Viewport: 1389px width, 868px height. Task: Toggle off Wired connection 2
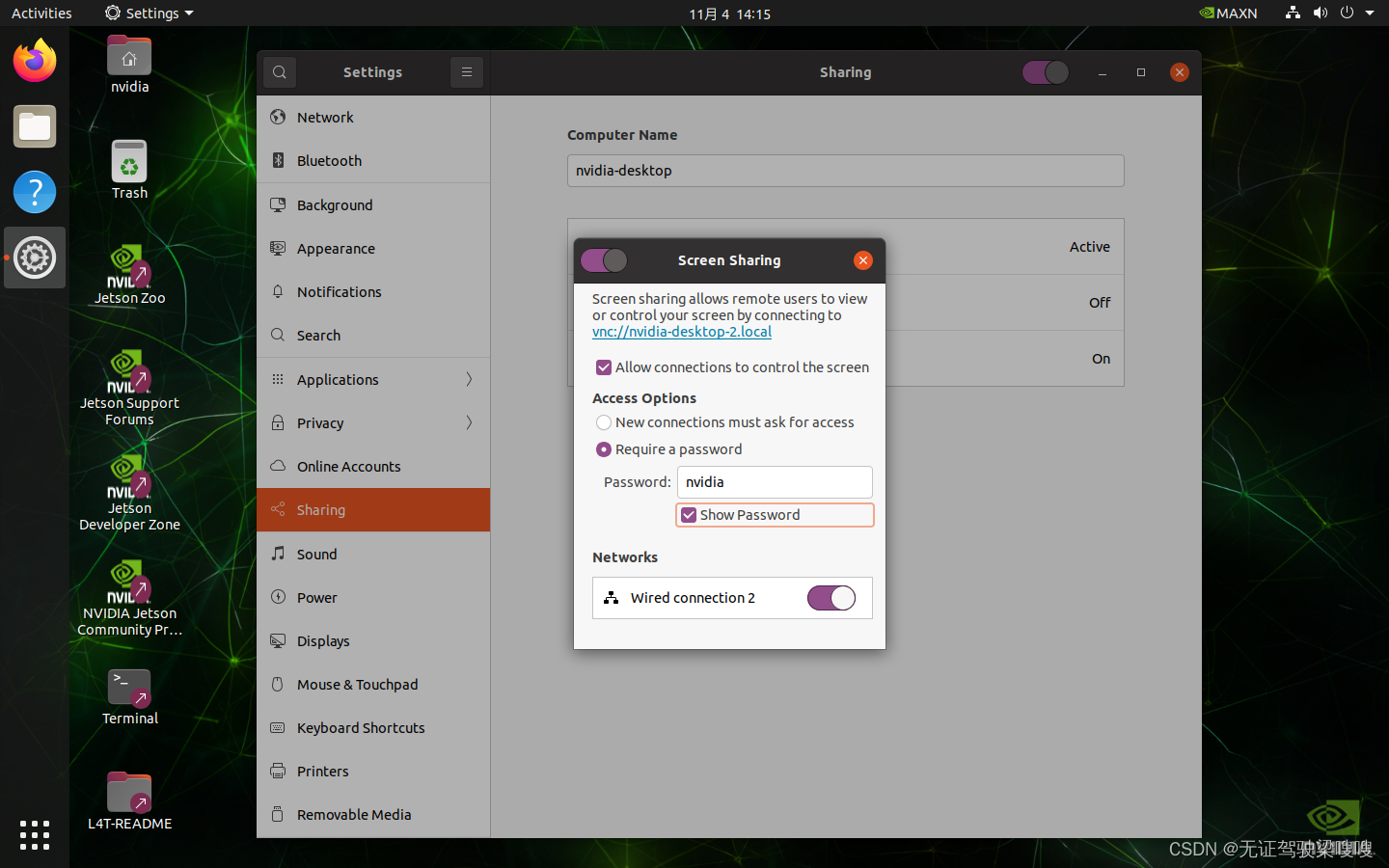click(x=831, y=598)
